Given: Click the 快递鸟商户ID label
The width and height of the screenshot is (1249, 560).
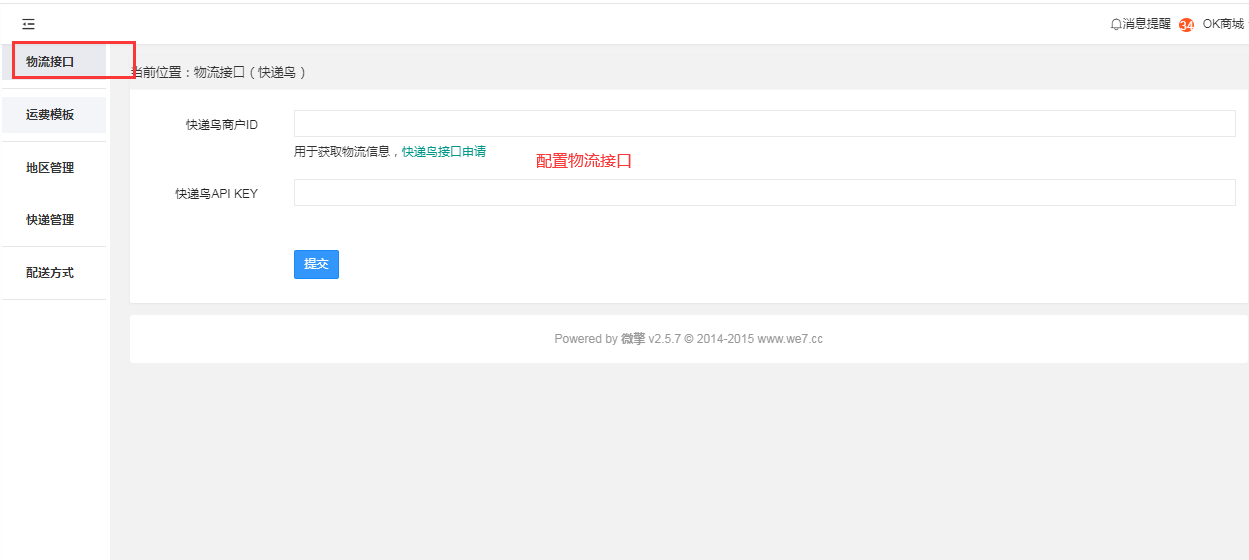Looking at the screenshot, I should (x=222, y=125).
